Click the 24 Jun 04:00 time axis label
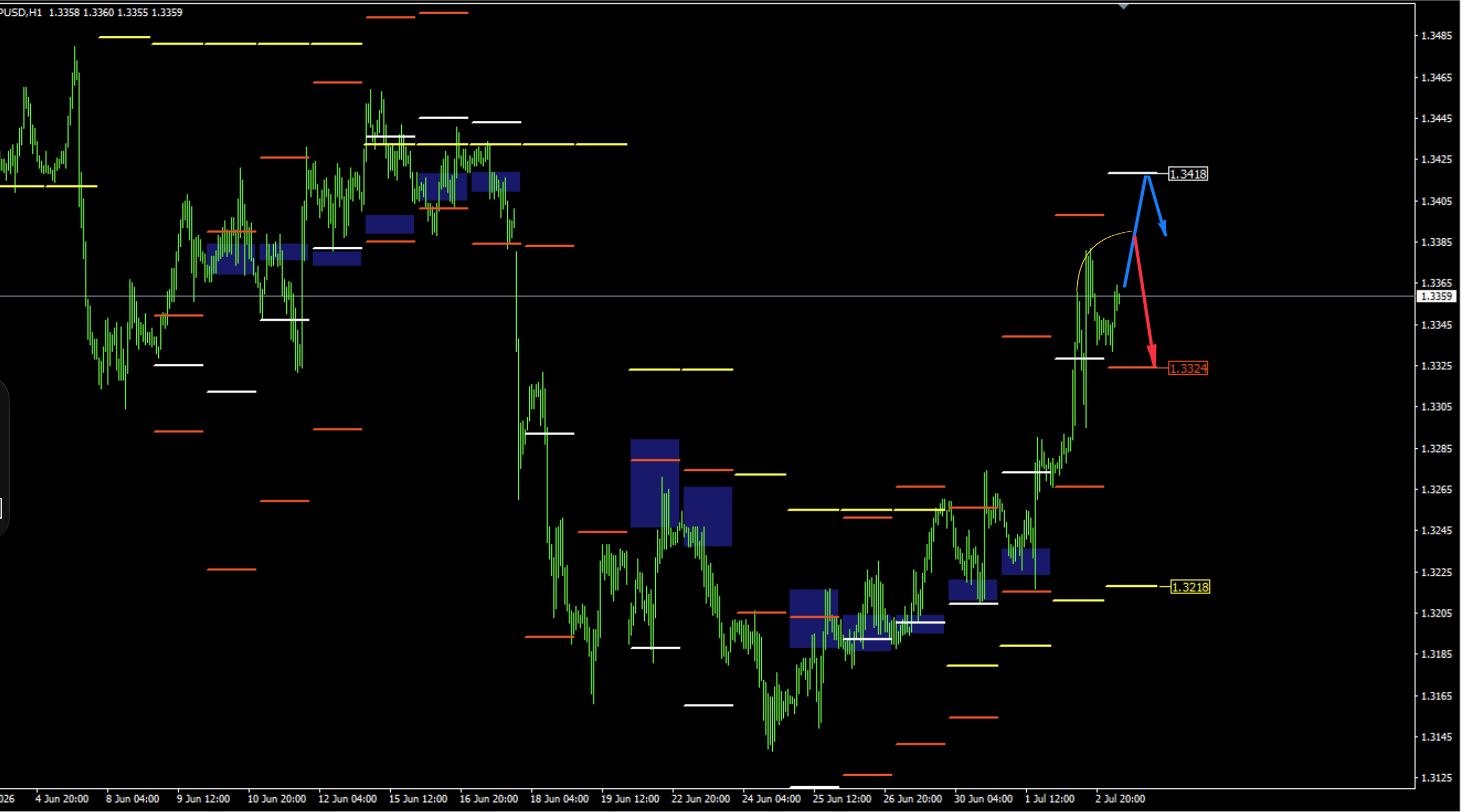Viewport: 1462px width, 812px height. tap(771, 799)
